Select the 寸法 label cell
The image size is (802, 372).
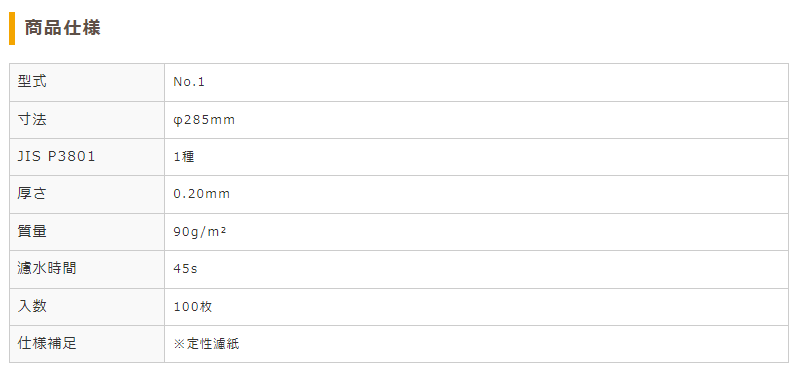click(87, 120)
